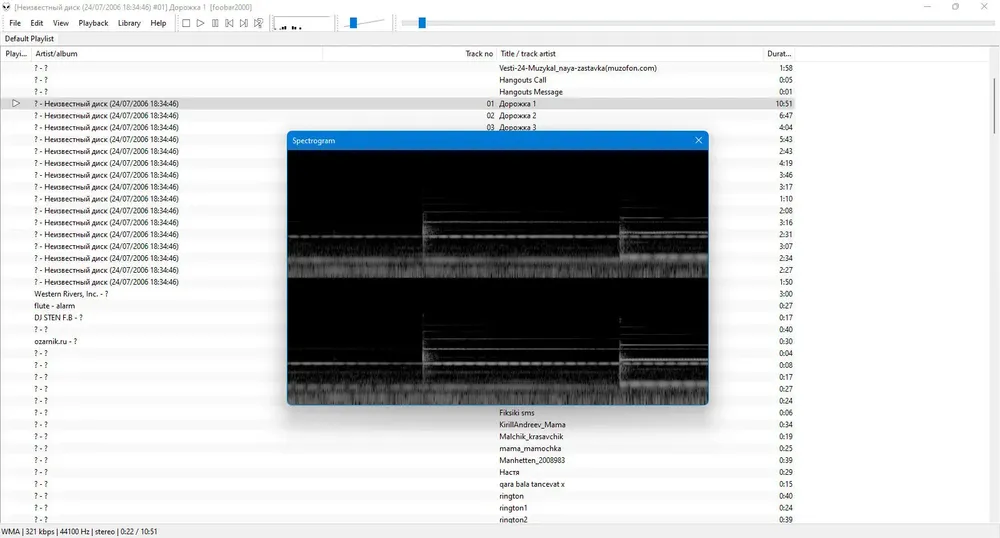The height and width of the screenshot is (538, 1000).
Task: Skip to the previous track
Action: pos(229,23)
